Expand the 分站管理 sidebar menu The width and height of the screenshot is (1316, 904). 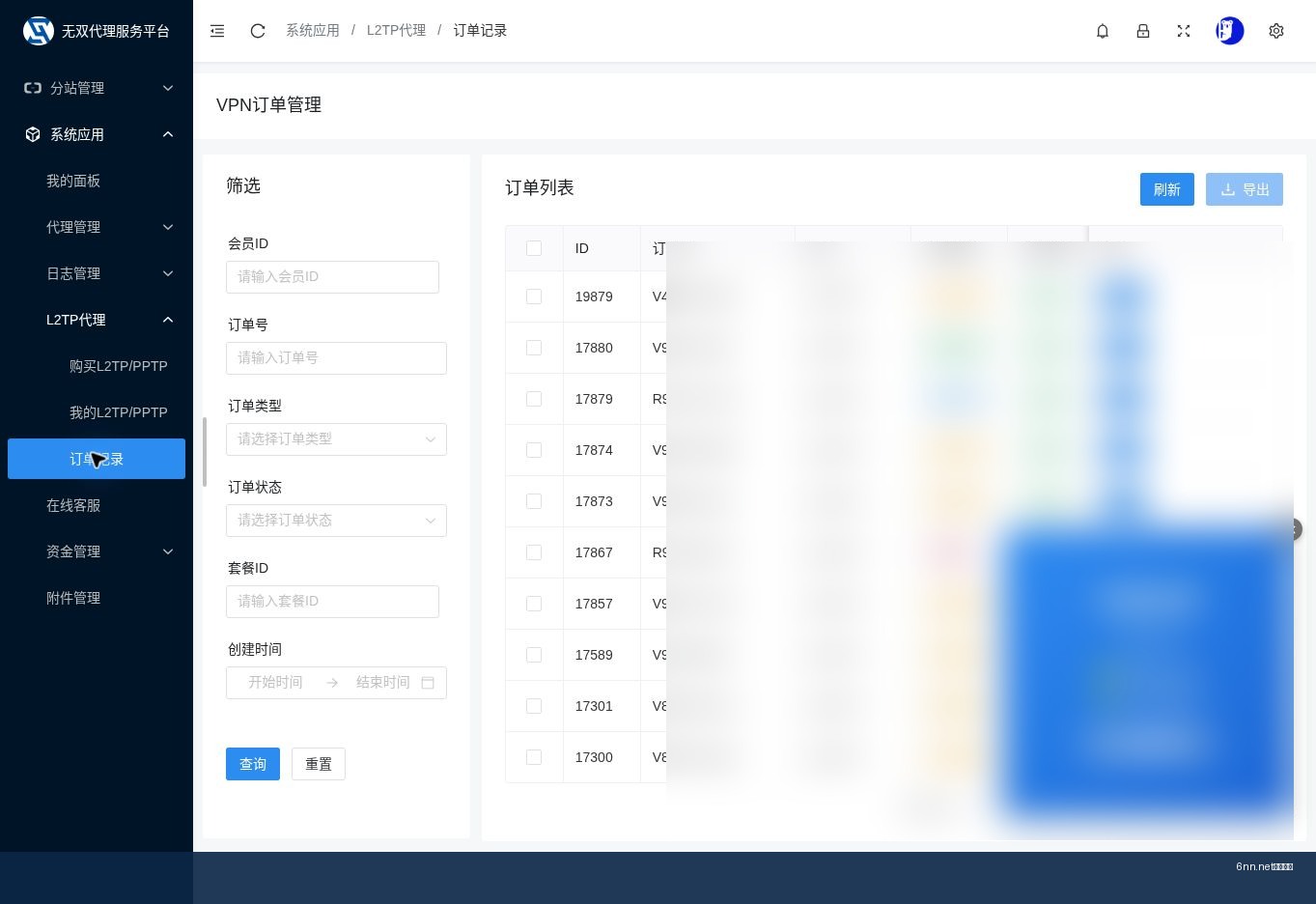point(97,88)
